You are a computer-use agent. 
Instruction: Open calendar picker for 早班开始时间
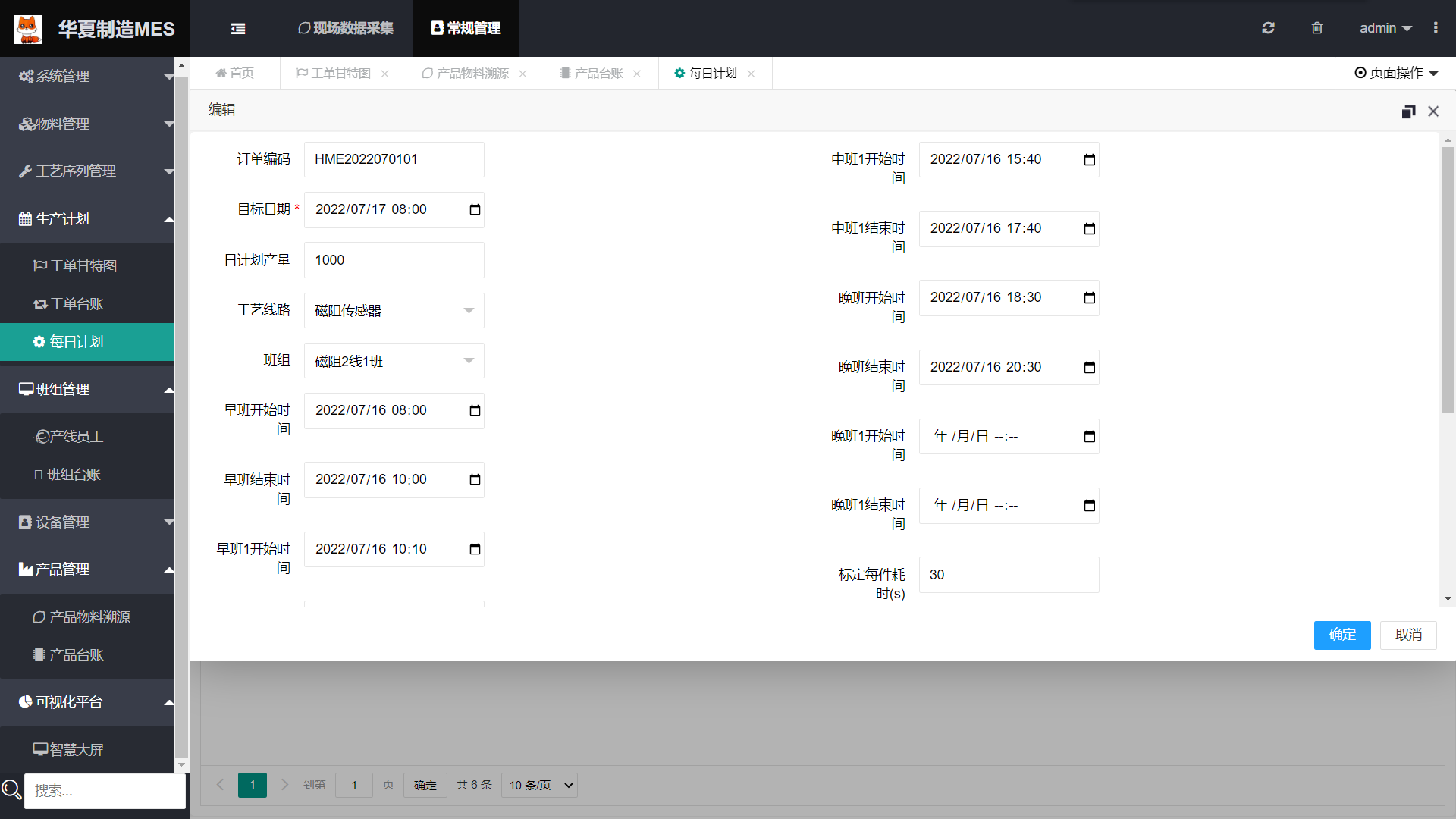(x=475, y=411)
